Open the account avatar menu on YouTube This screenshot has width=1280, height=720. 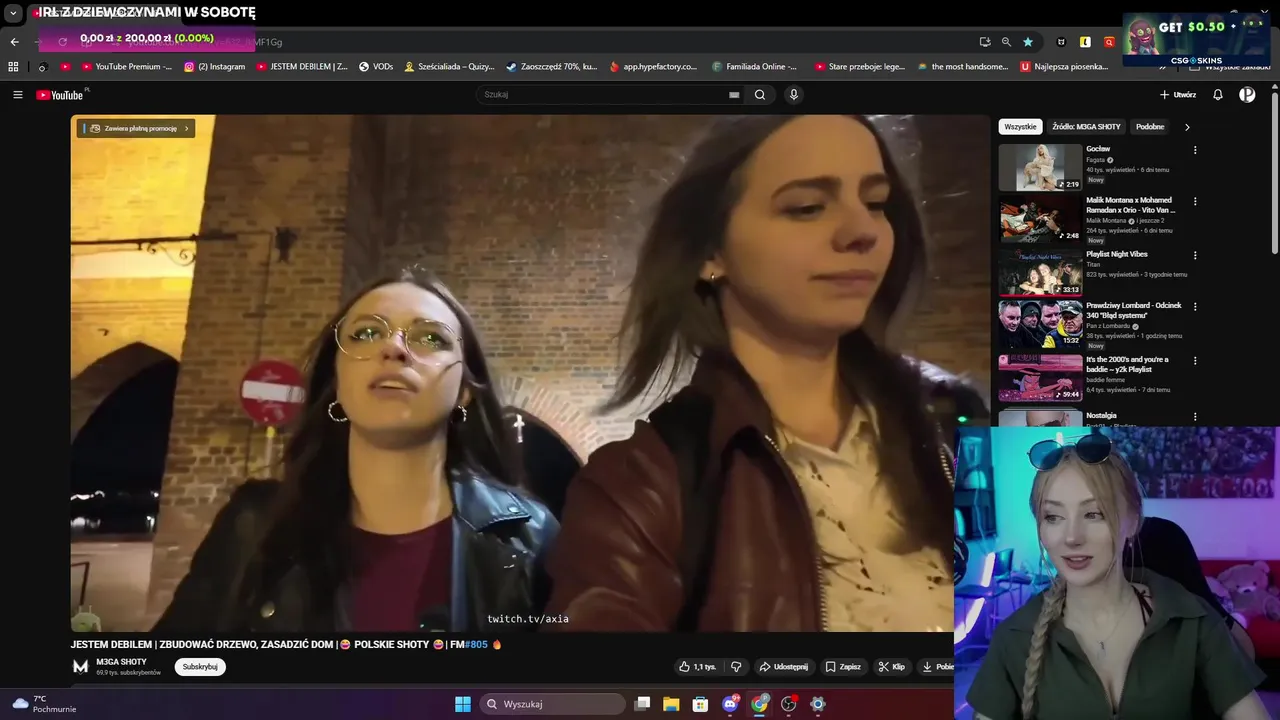[x=1247, y=95]
